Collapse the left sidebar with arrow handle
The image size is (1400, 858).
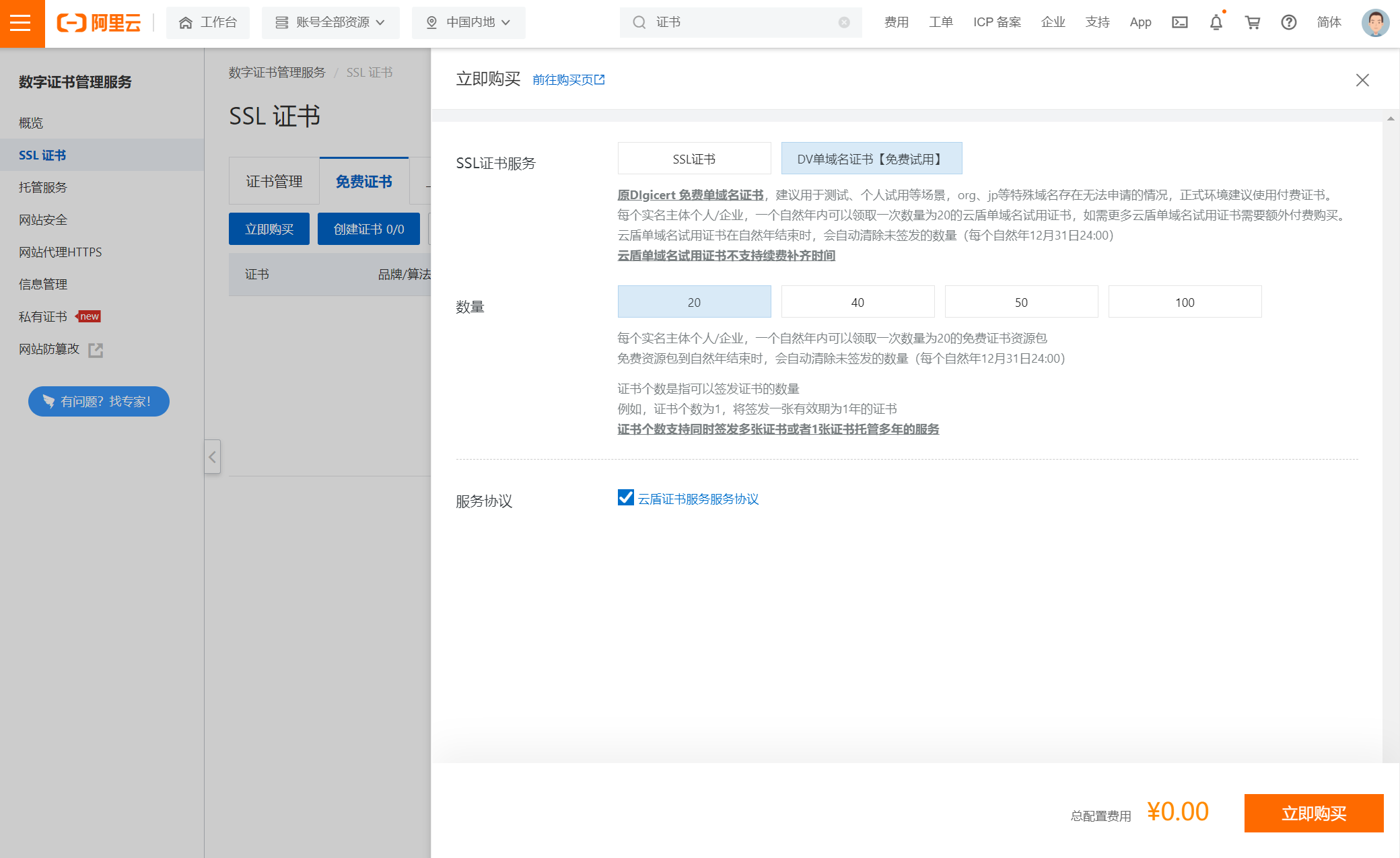[x=212, y=457]
